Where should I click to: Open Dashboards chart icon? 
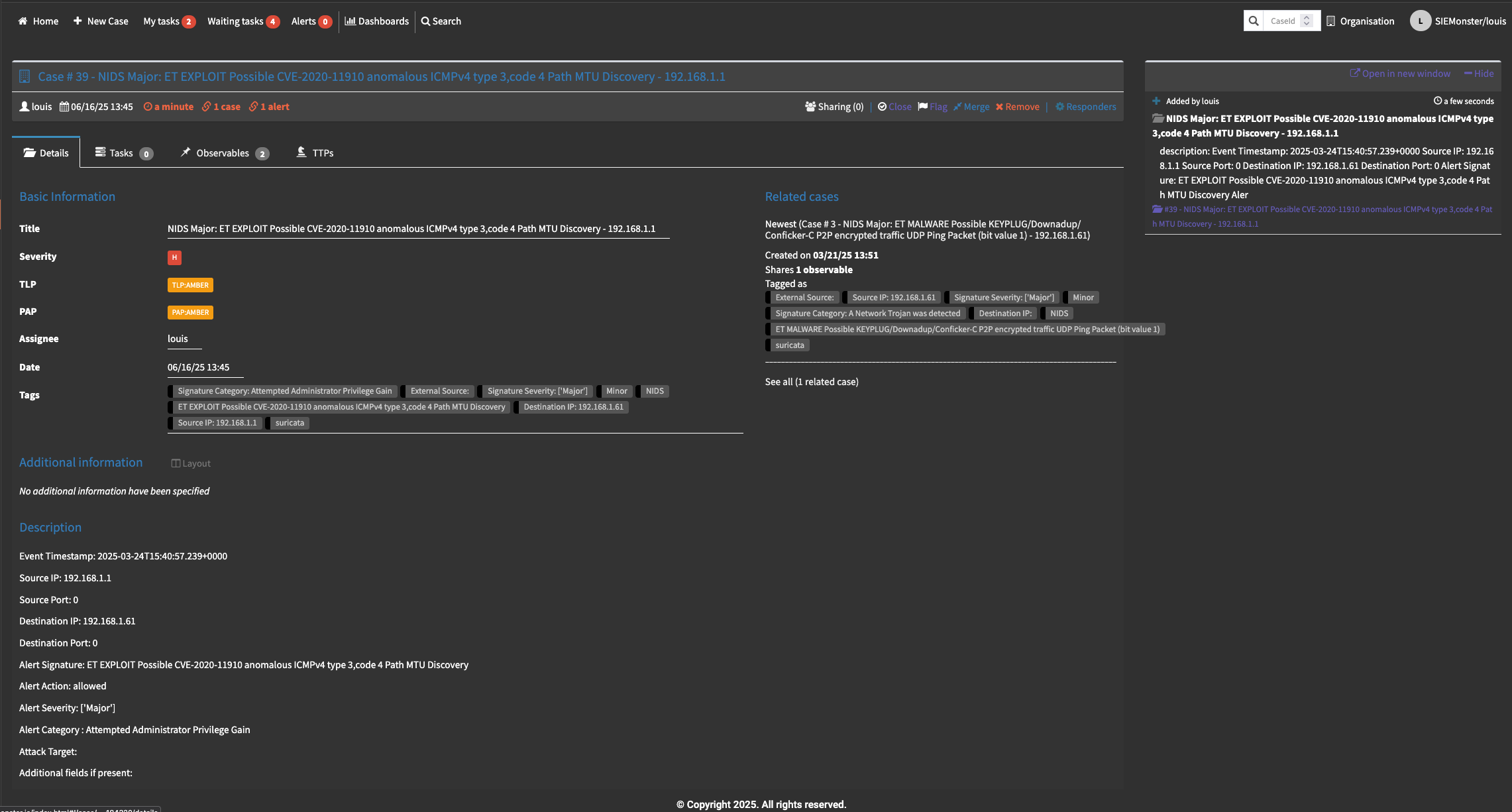tap(350, 21)
